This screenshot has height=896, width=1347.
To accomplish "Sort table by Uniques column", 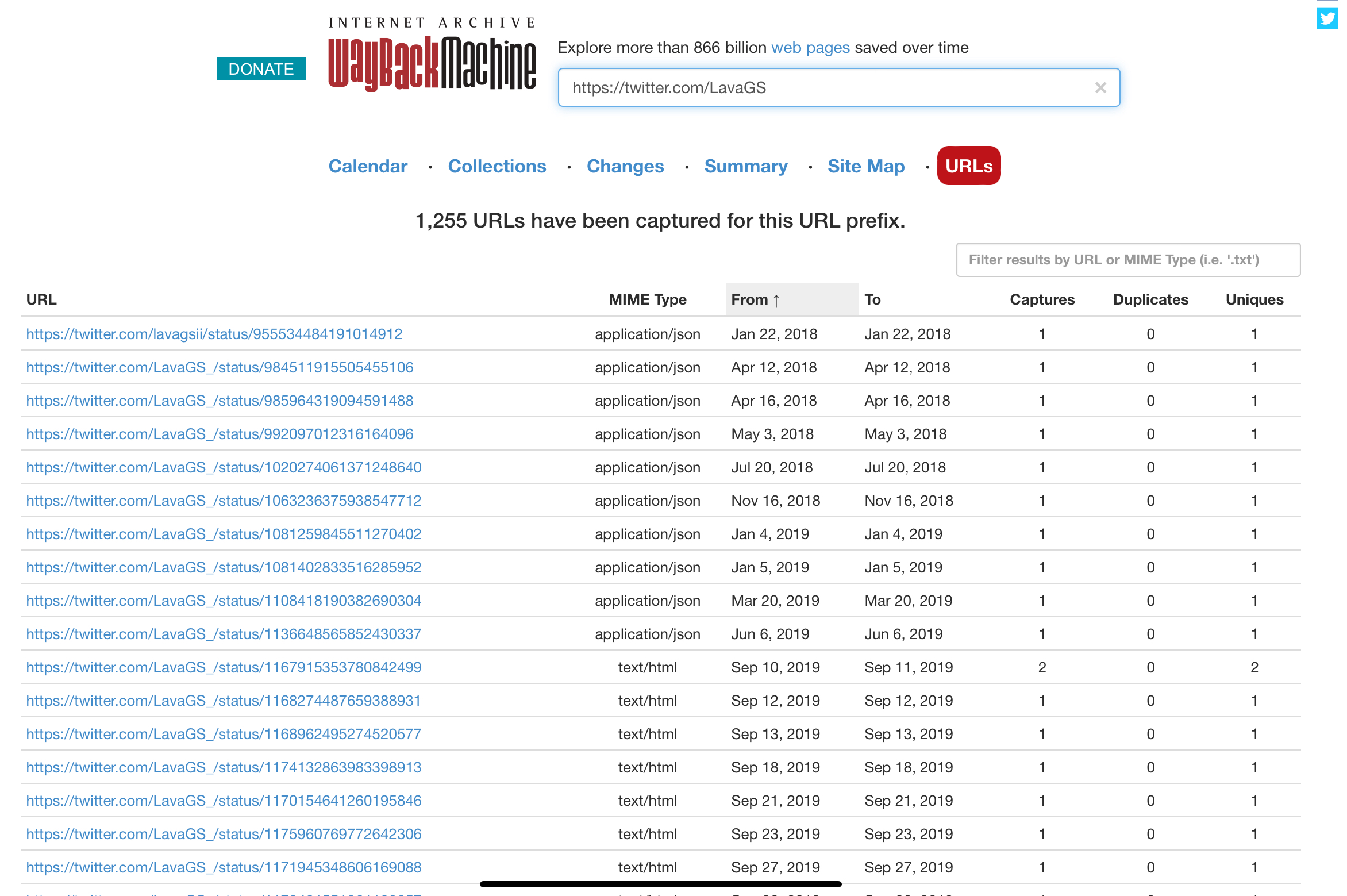I will tap(1254, 299).
